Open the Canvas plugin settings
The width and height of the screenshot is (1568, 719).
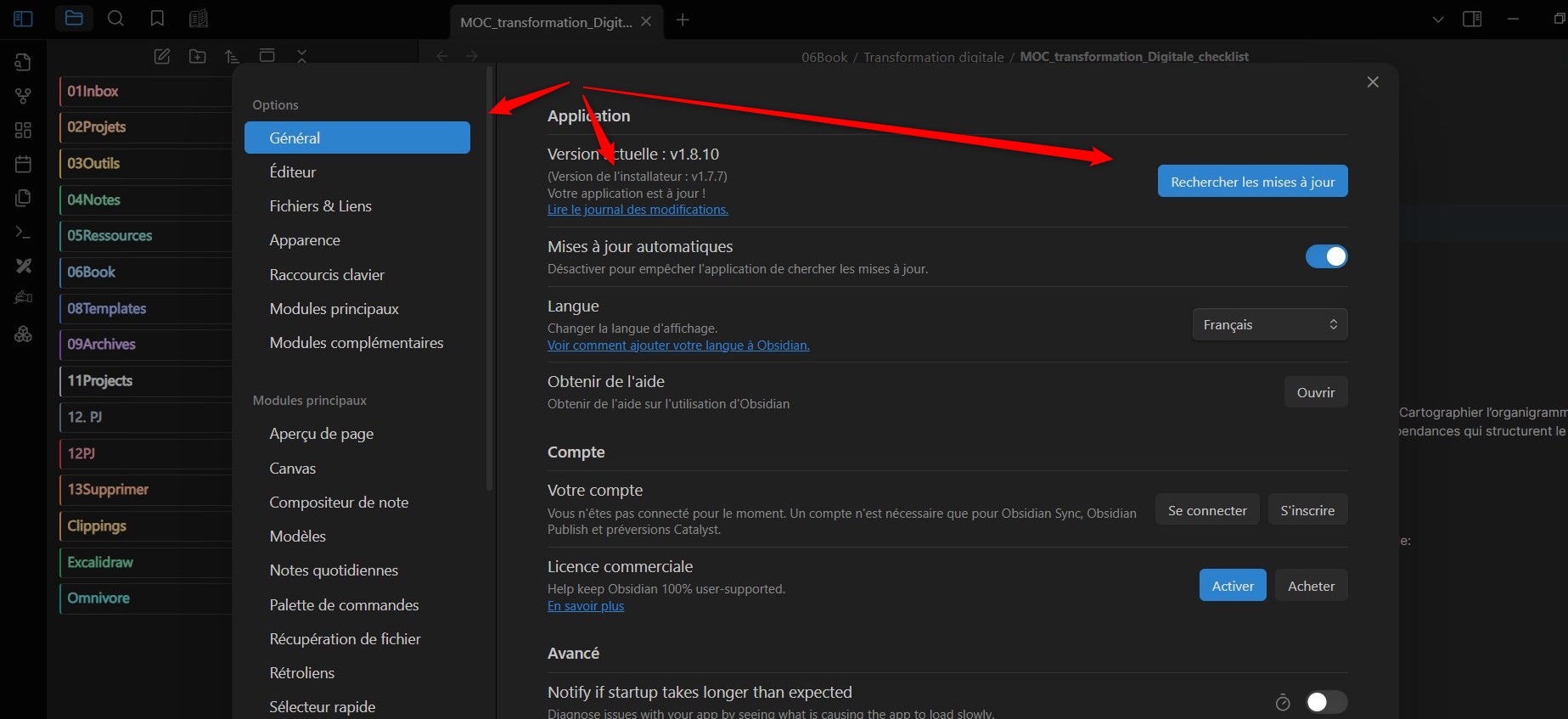pyautogui.click(x=357, y=469)
